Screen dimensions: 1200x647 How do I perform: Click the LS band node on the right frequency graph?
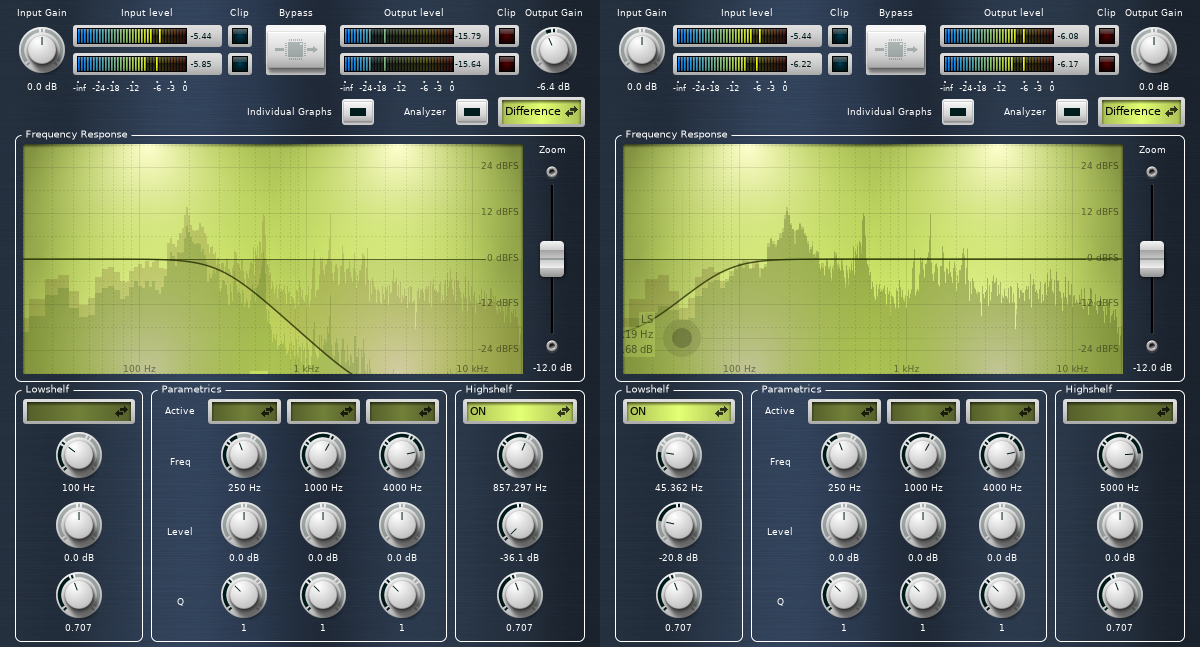coord(681,338)
